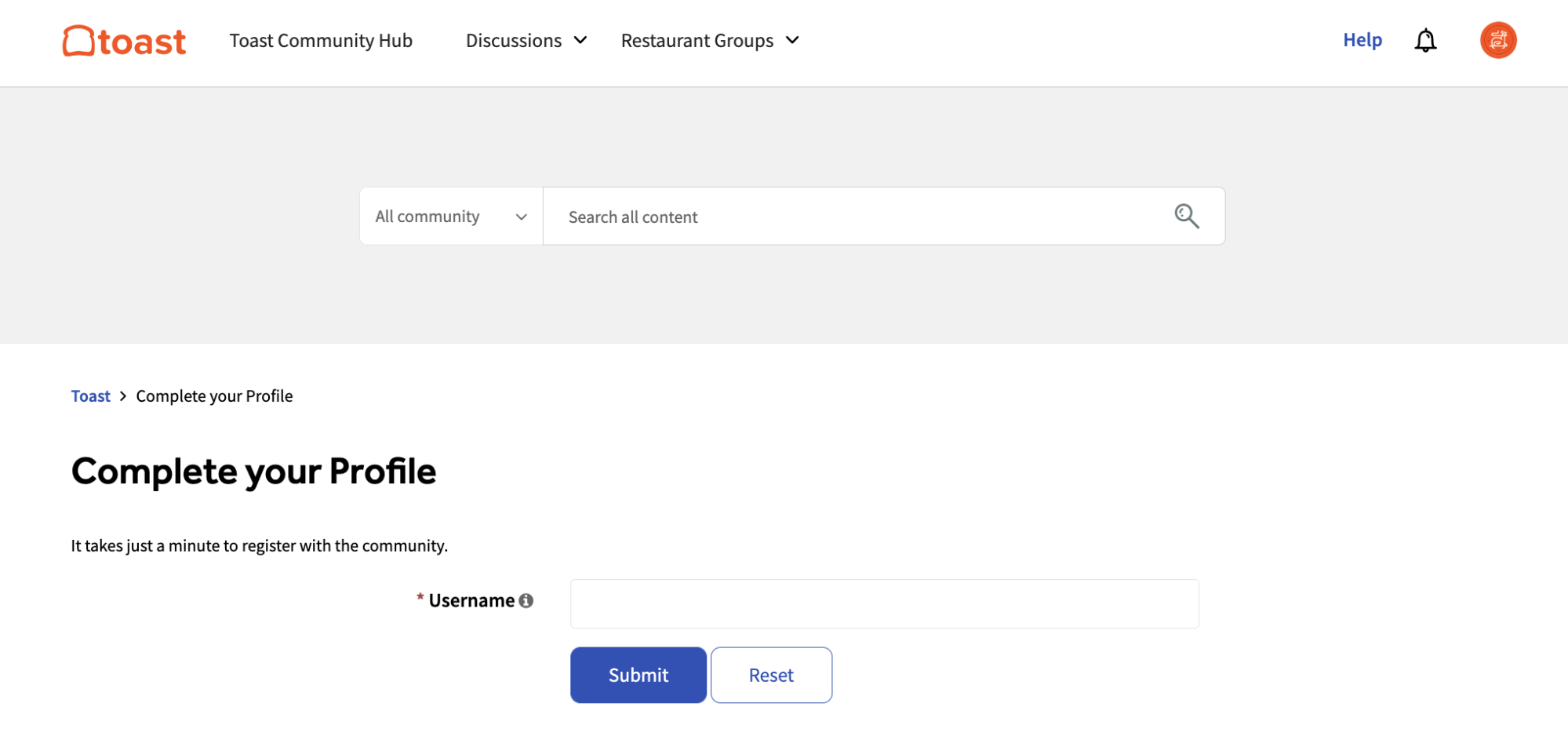Click the Username info icon

click(526, 601)
